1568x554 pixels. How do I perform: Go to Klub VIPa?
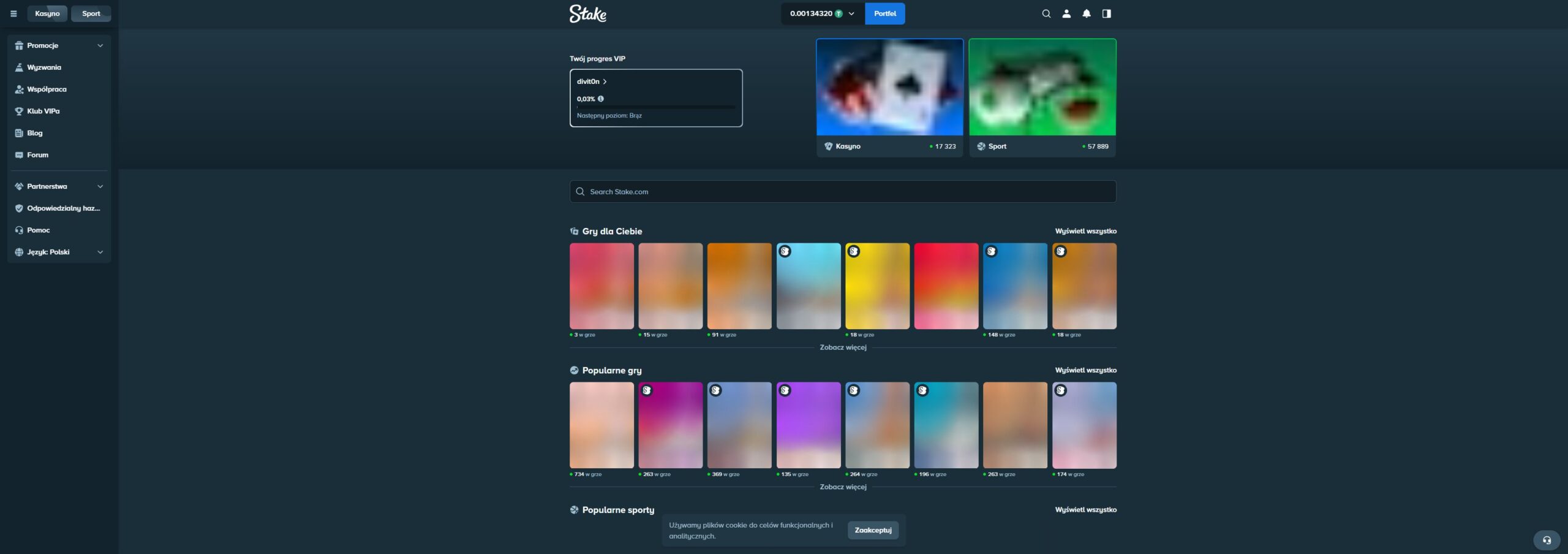click(x=59, y=111)
